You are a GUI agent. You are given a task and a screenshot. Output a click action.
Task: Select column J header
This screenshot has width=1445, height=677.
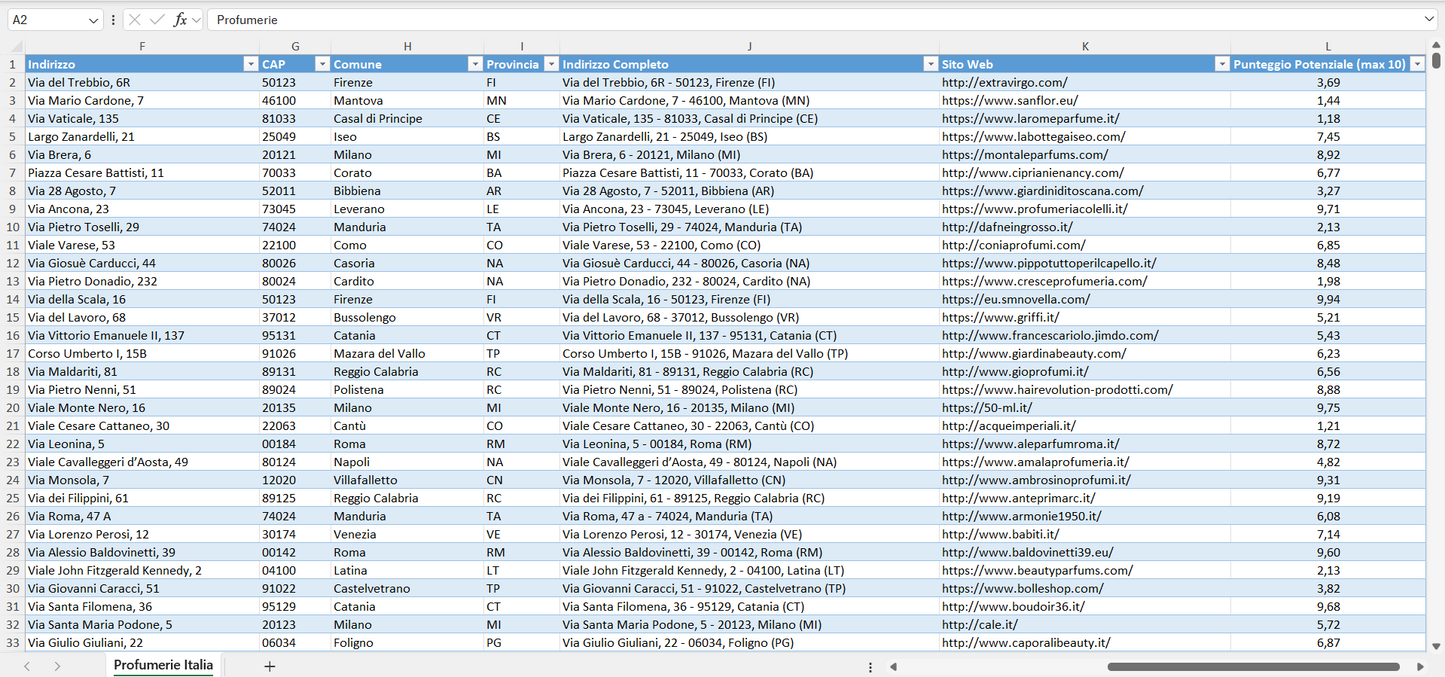(749, 46)
